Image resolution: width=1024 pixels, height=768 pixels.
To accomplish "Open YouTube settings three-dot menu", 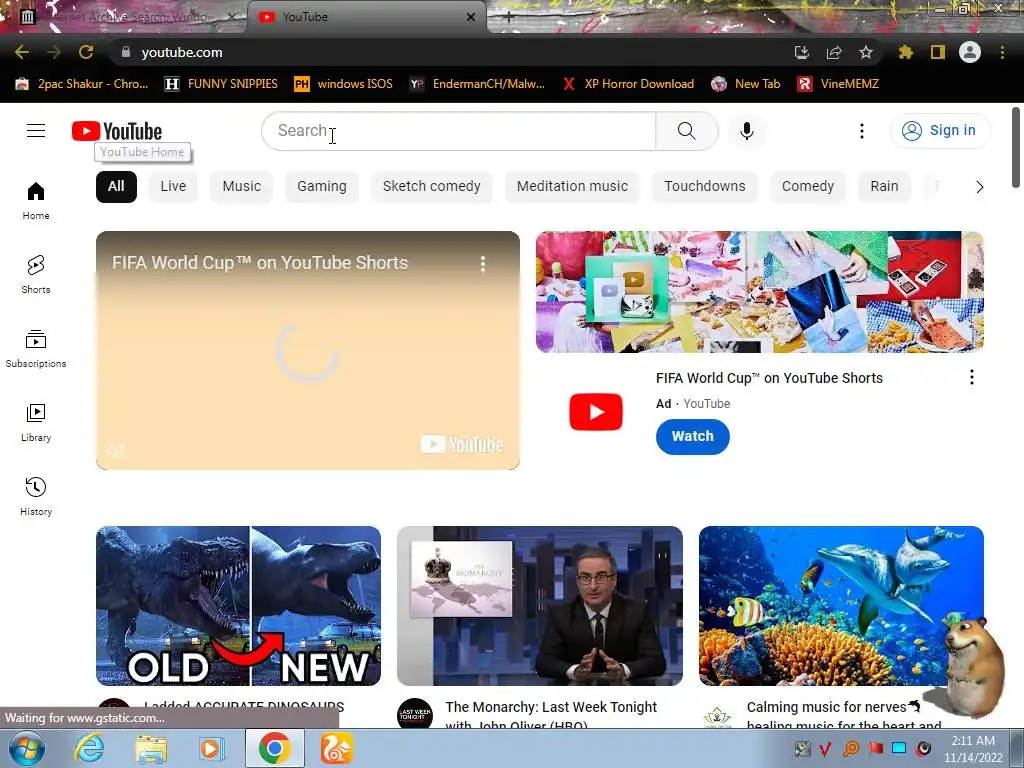I will (x=861, y=131).
